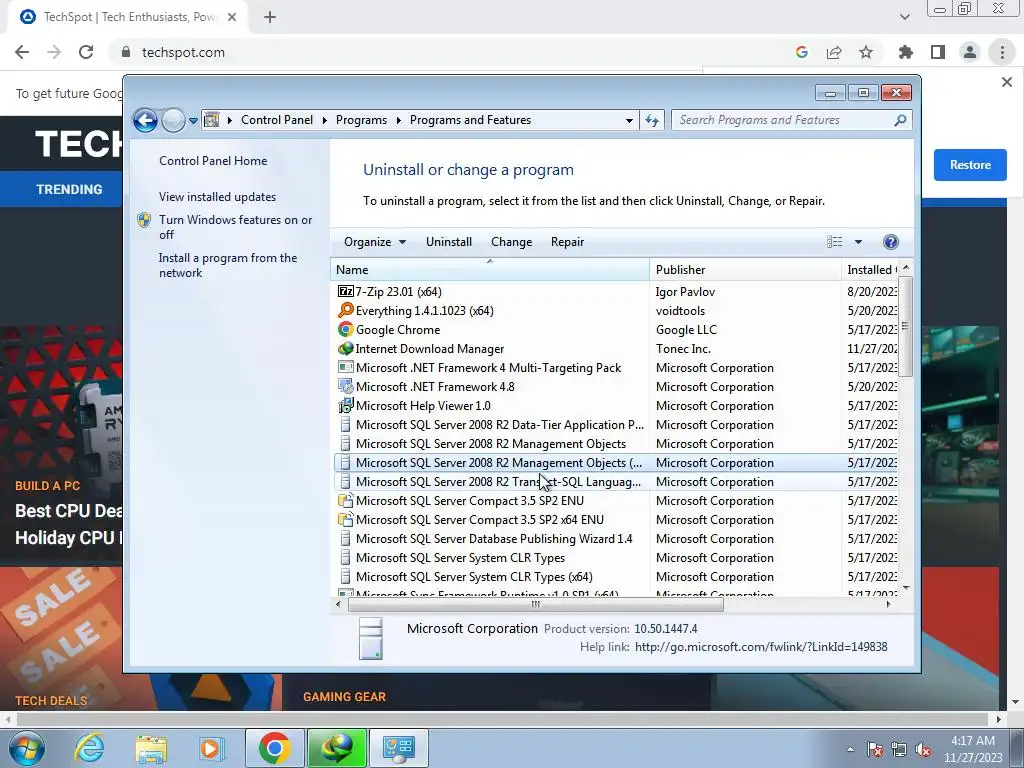Open the more view options dropdown arrow
The image size is (1024, 768).
click(858, 242)
